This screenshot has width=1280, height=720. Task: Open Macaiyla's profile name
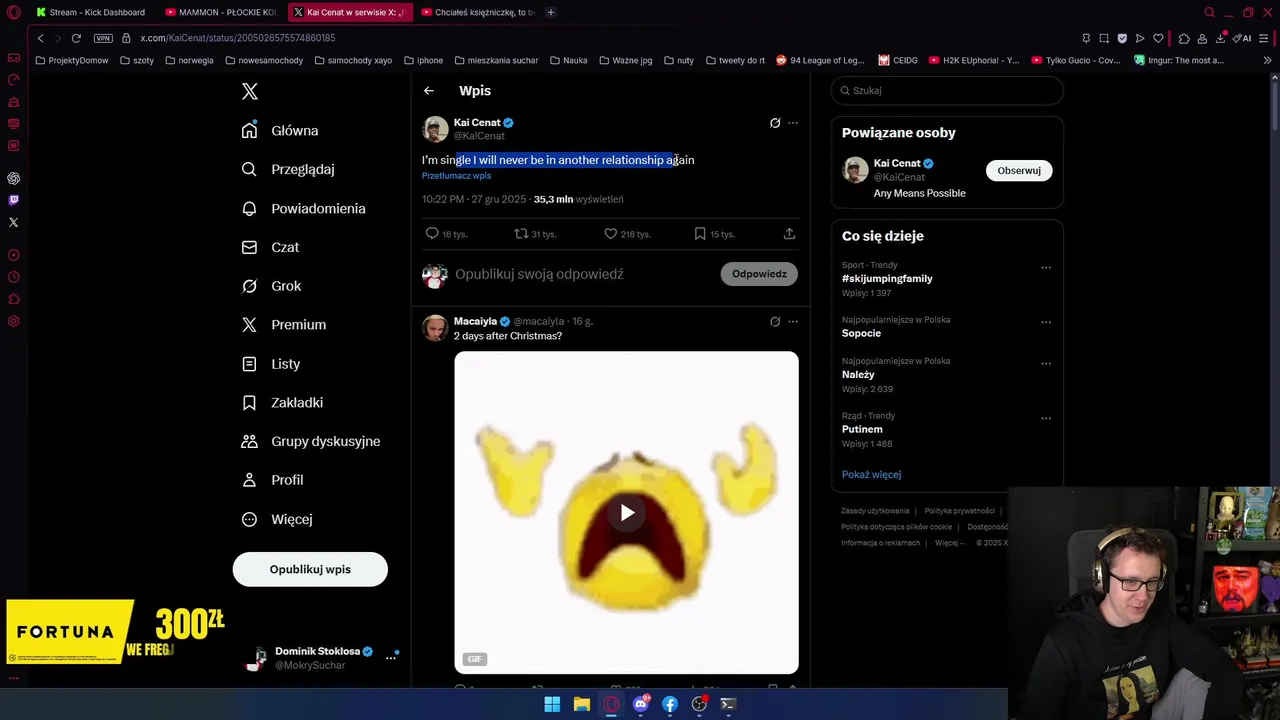point(475,322)
